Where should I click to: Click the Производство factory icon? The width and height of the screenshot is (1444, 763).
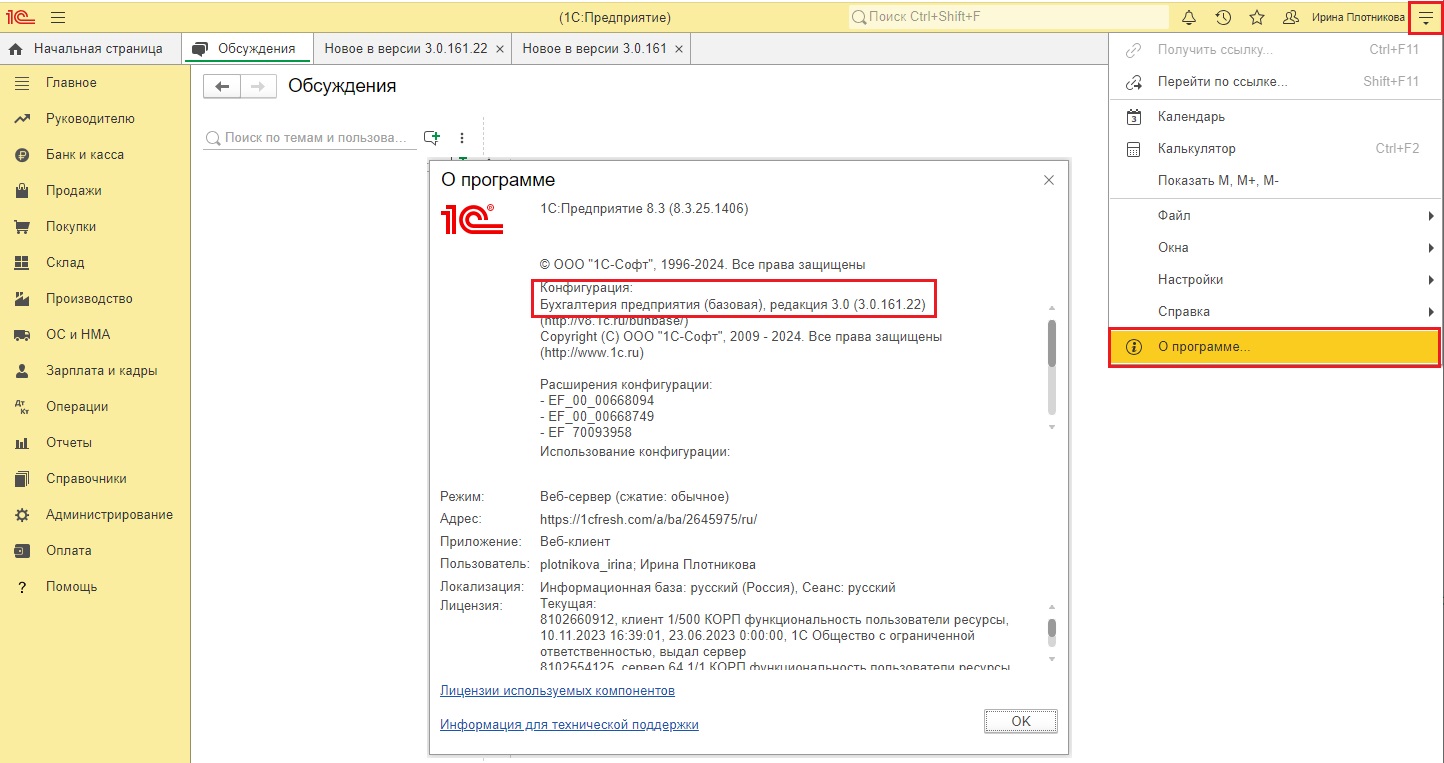coord(22,299)
